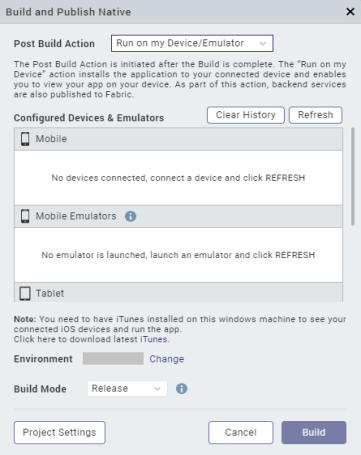Select the Tablet section header
Image resolution: width=361 pixels, height=455 pixels.
tap(178, 293)
